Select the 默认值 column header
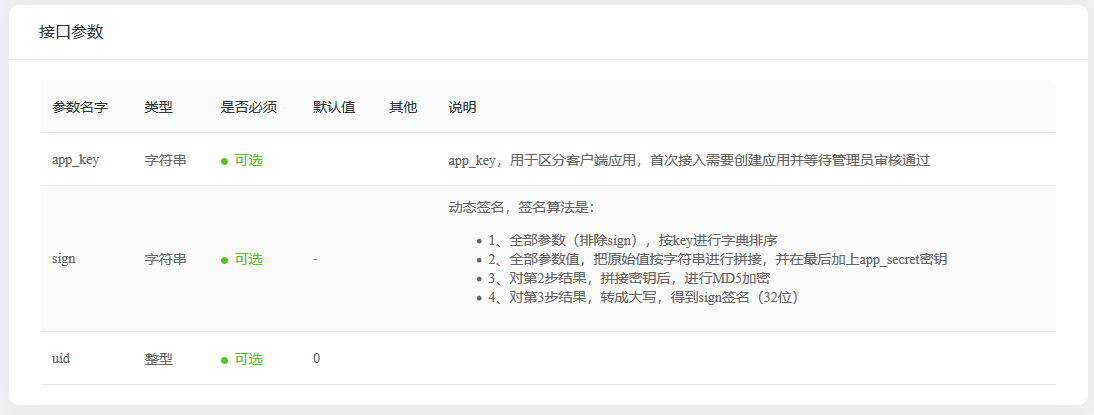 [334, 107]
